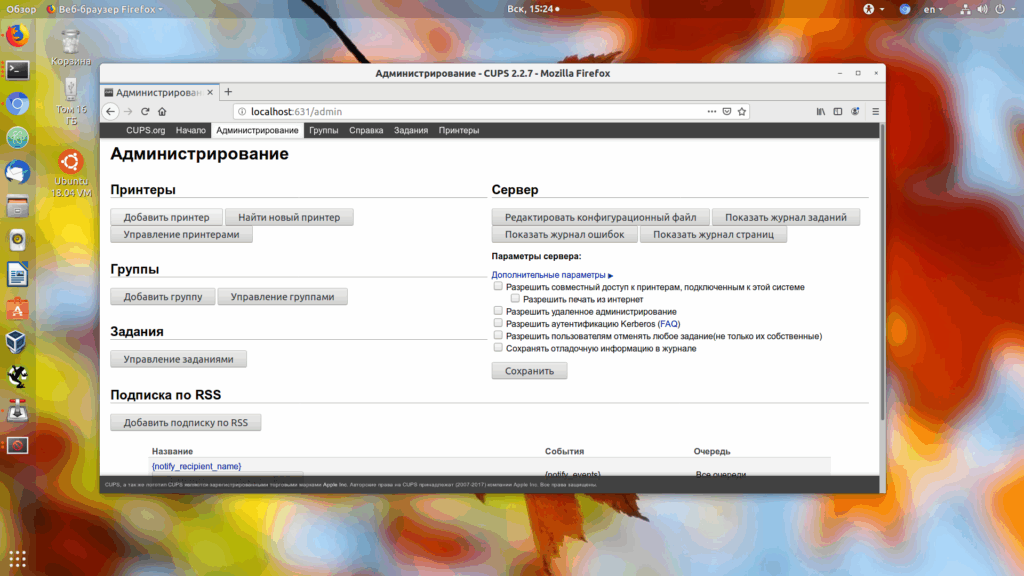
Task: Open the volume indicator
Action: click(x=982, y=9)
